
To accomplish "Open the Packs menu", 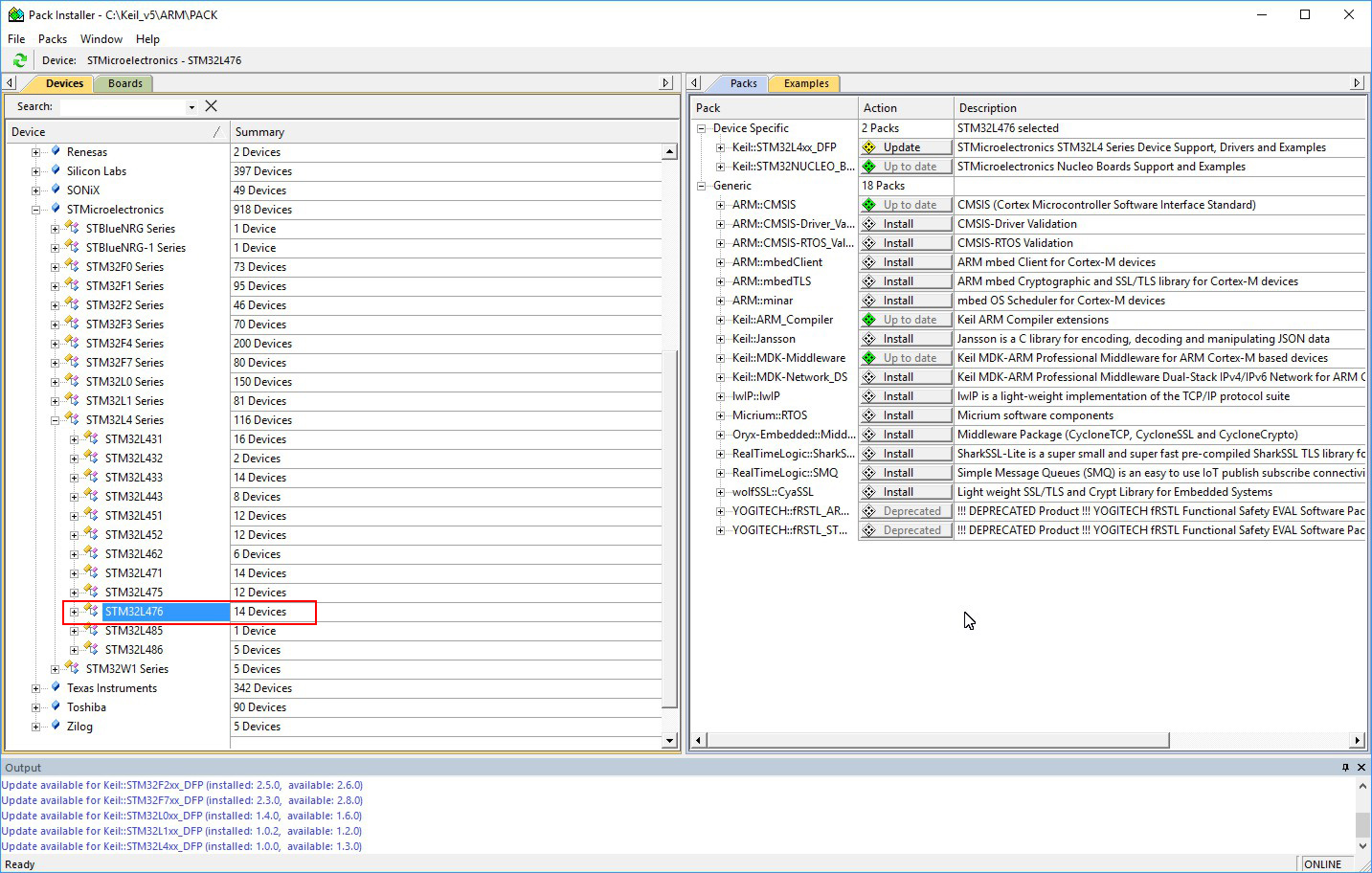I will click(52, 39).
